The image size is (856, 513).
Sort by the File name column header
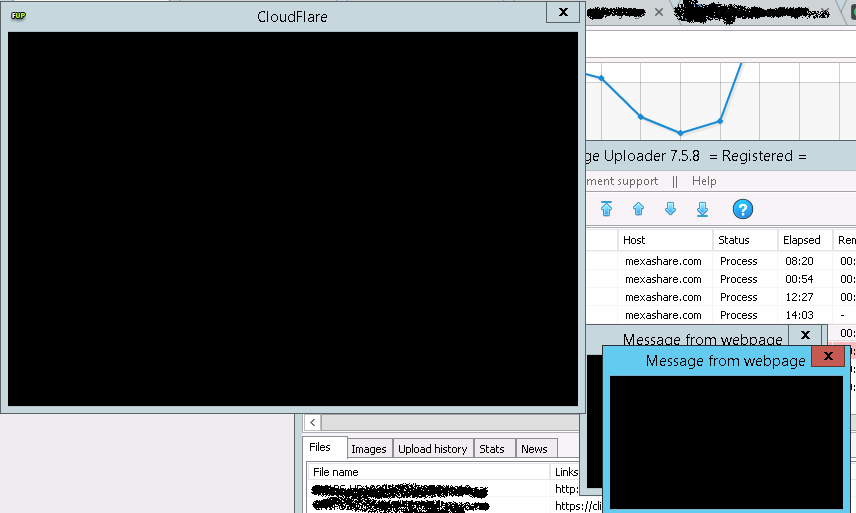pos(429,472)
